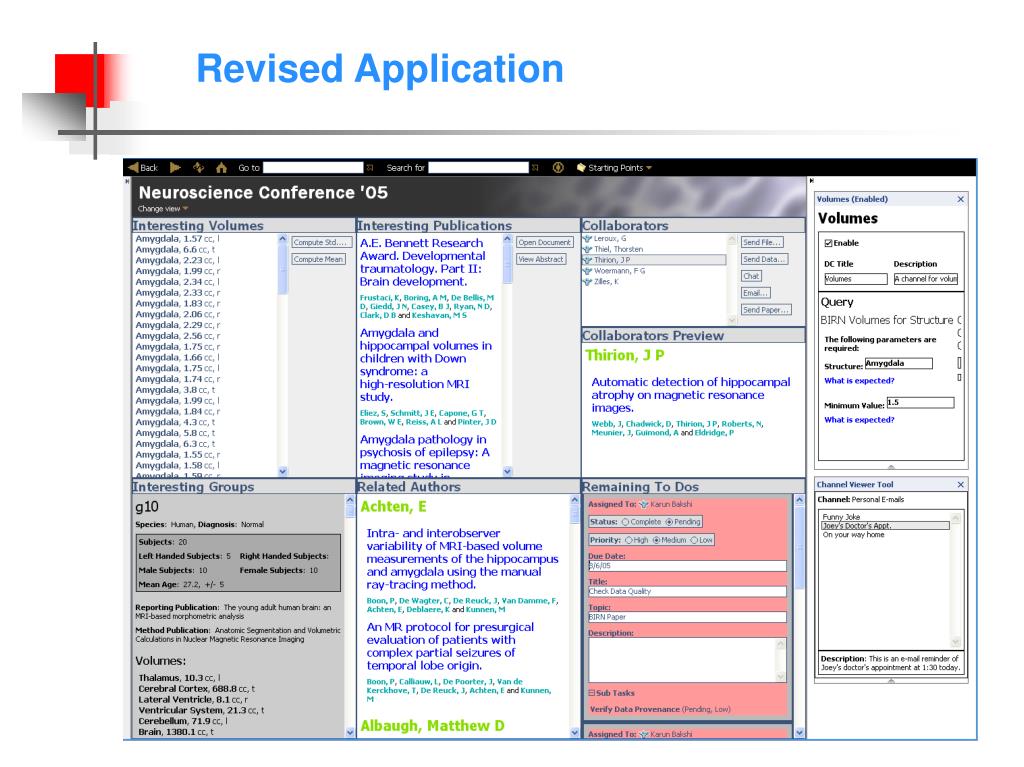1024x767 pixels.
Task: Open the Starting Points dropdown
Action: click(x=615, y=168)
